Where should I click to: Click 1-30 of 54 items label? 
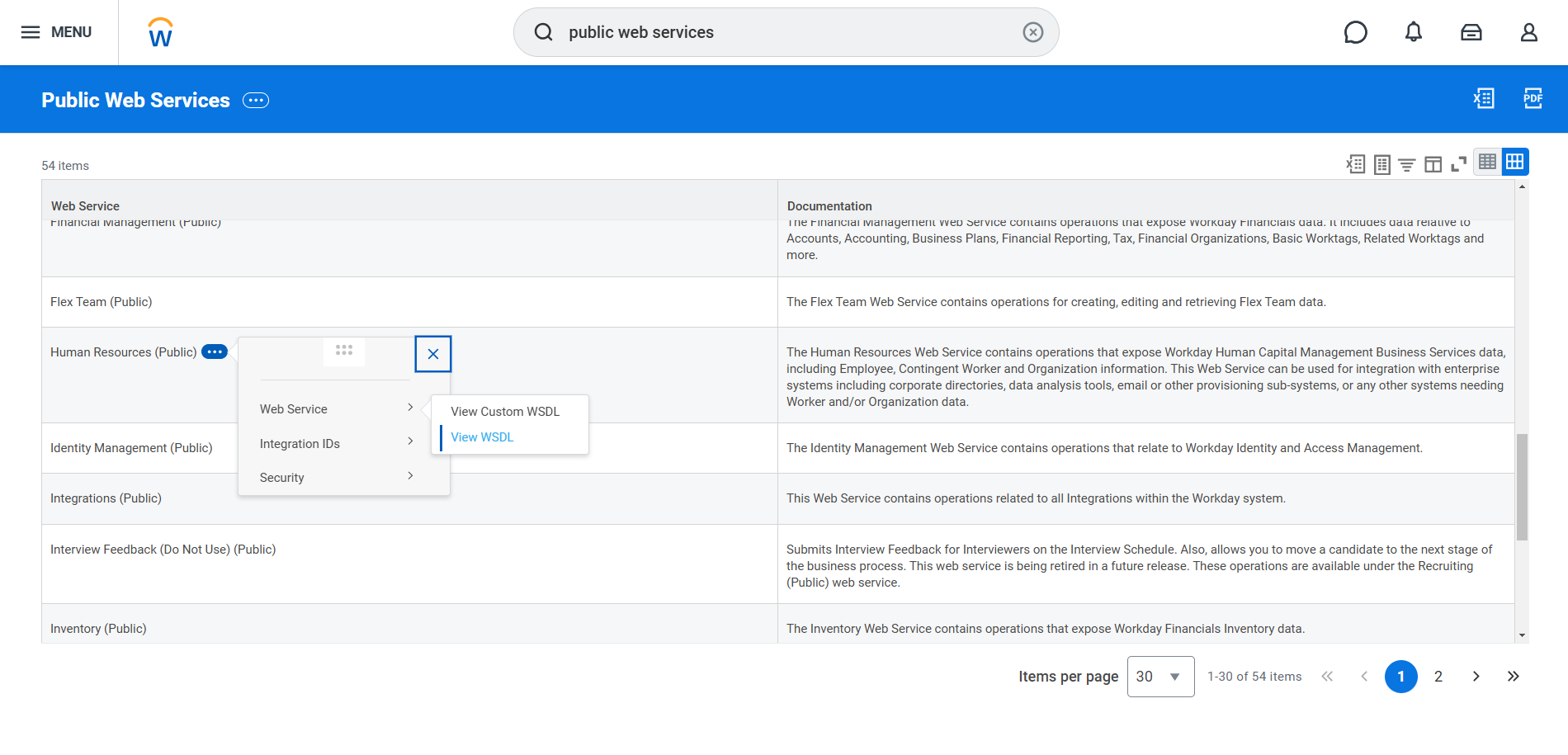1254,677
